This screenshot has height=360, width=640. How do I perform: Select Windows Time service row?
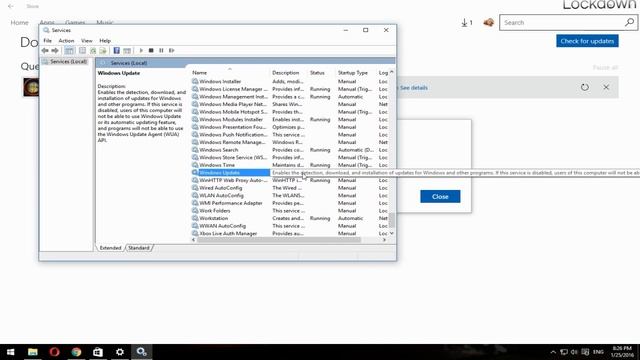coord(290,165)
